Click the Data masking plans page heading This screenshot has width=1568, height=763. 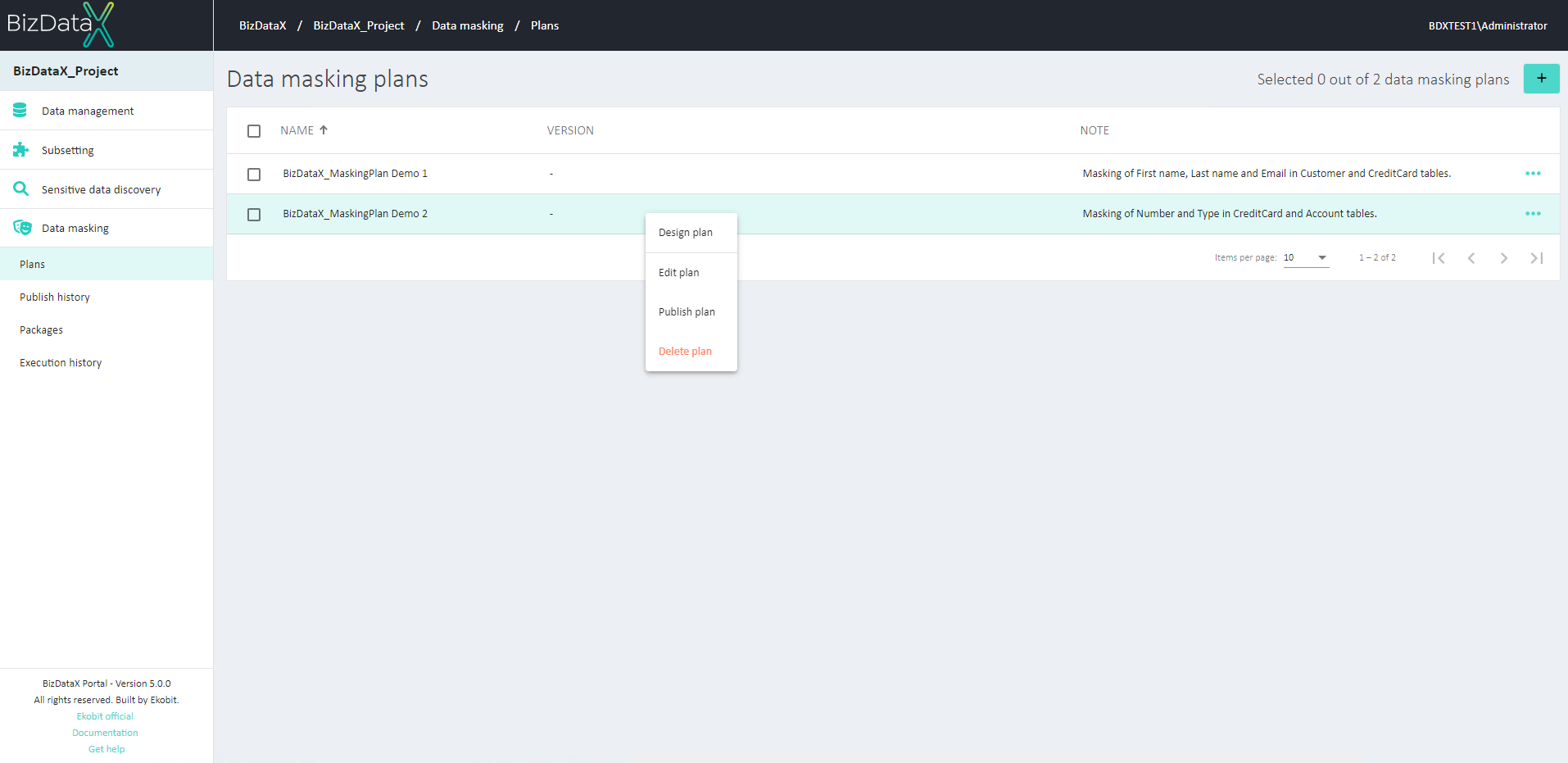[328, 79]
